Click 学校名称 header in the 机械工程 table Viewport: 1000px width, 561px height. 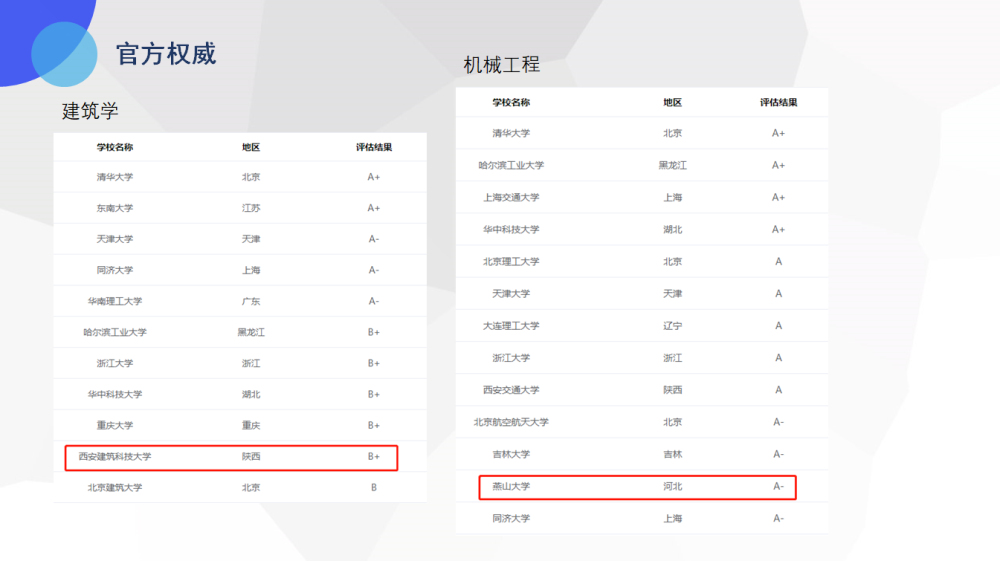click(511, 102)
